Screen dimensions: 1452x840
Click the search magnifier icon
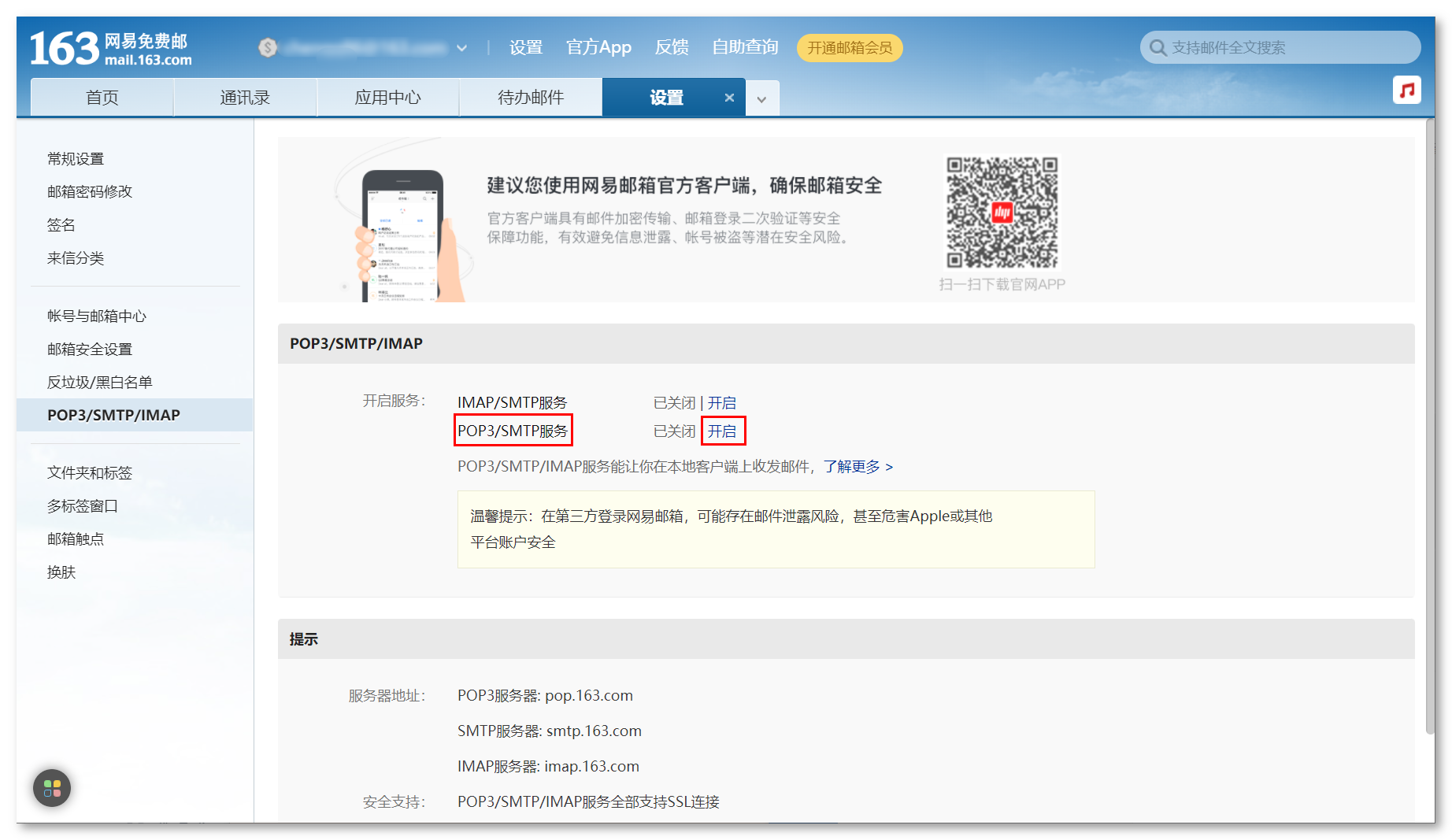click(1158, 48)
